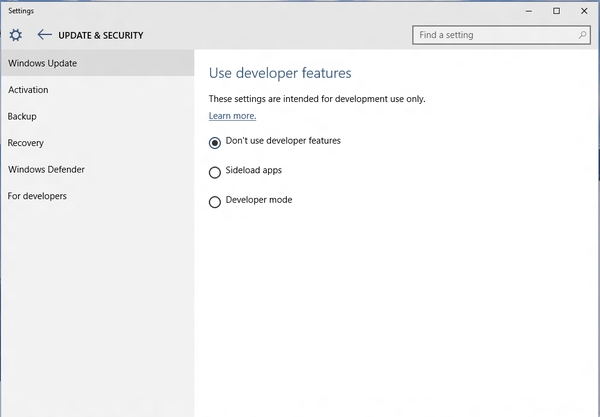Close the Settings window

coord(584,10)
